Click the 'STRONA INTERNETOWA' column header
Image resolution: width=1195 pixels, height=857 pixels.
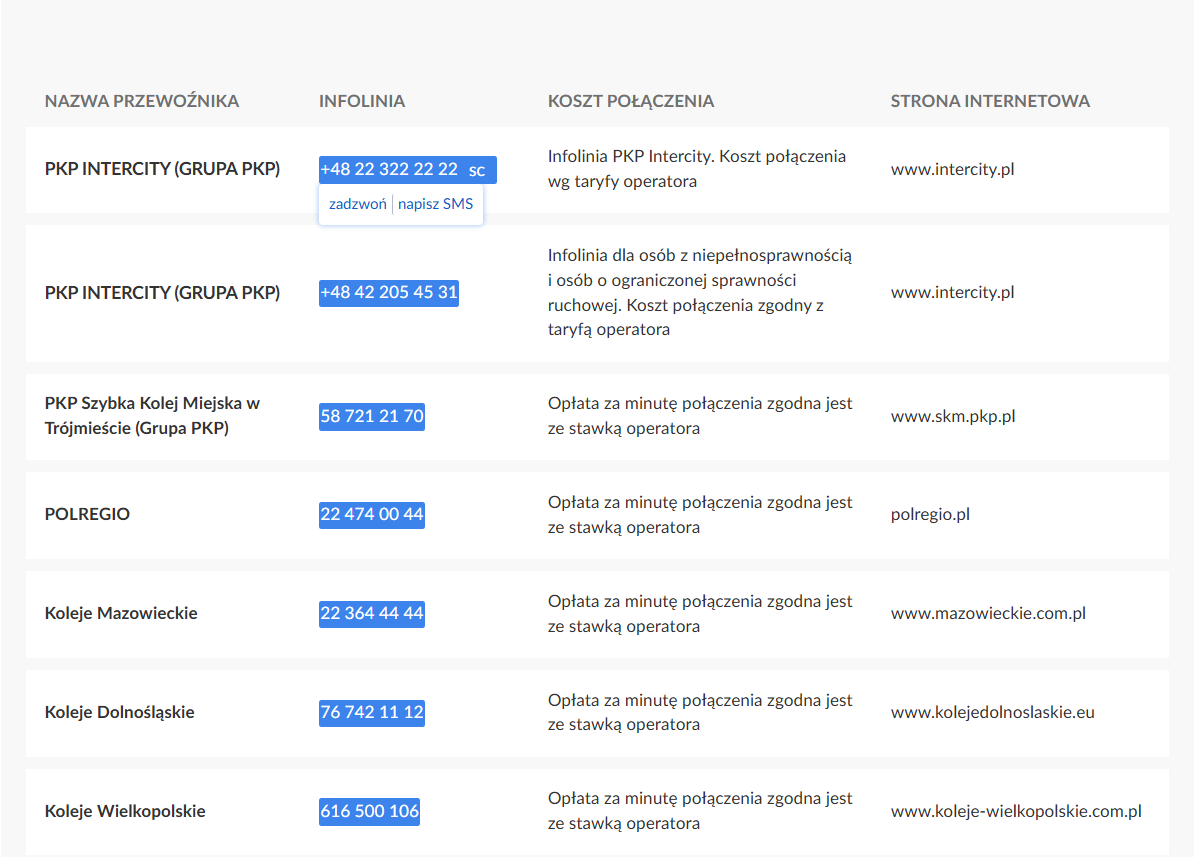(x=990, y=101)
